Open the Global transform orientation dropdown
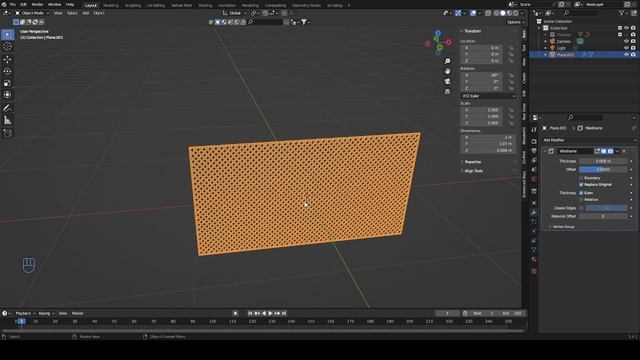This screenshot has width=640, height=360. [x=234, y=13]
